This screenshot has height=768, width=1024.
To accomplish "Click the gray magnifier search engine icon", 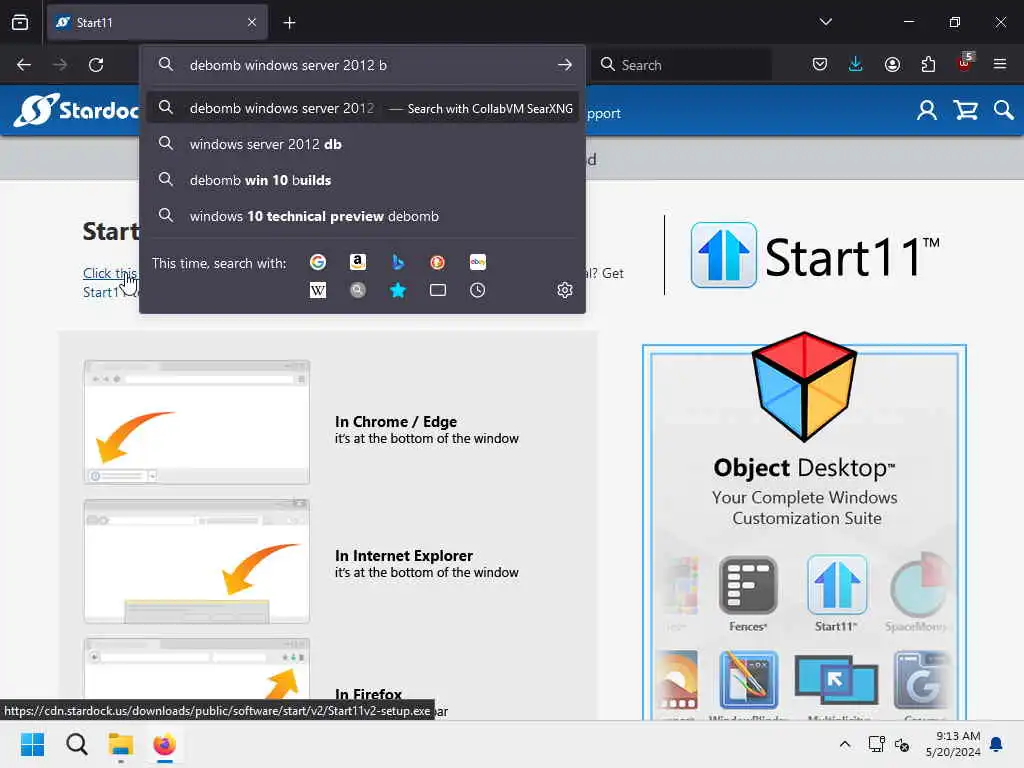I will [x=358, y=290].
